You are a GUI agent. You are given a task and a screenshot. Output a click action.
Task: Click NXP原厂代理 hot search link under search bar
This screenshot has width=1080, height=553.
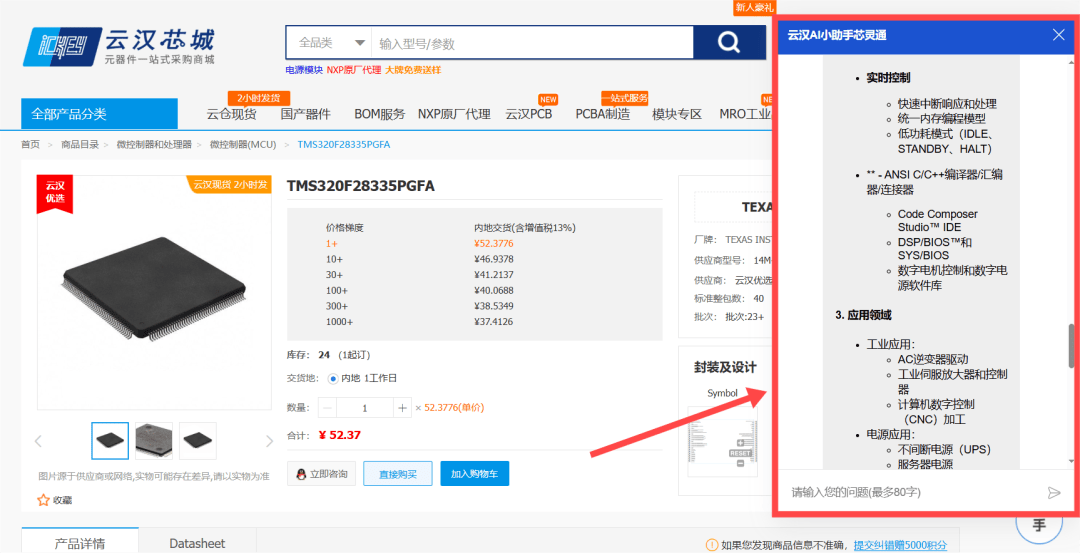pos(353,70)
